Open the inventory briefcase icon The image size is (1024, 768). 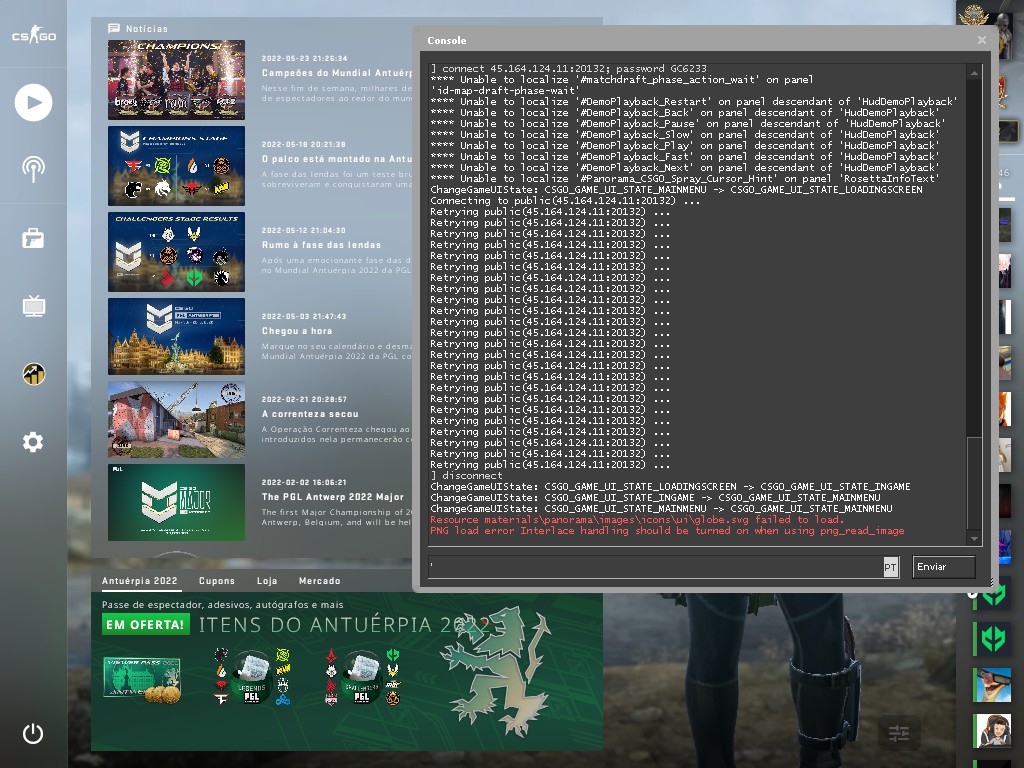(x=33, y=238)
